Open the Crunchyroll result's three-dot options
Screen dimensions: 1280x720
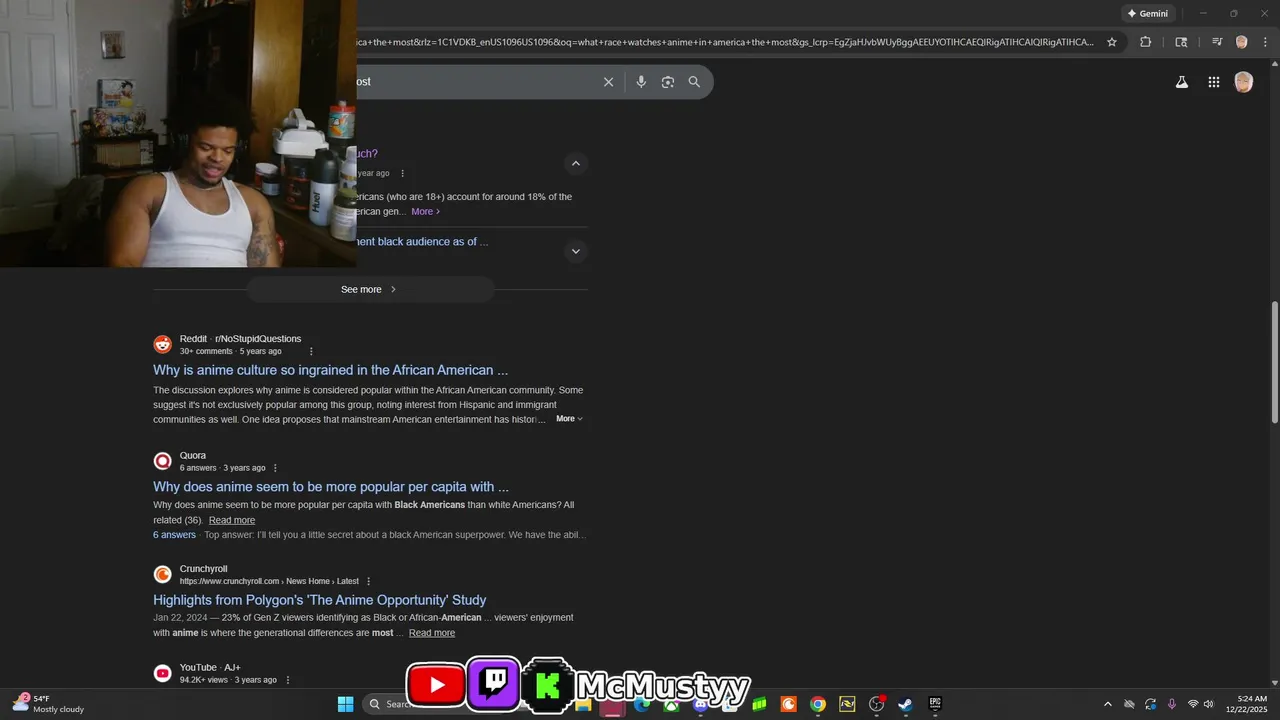point(368,581)
